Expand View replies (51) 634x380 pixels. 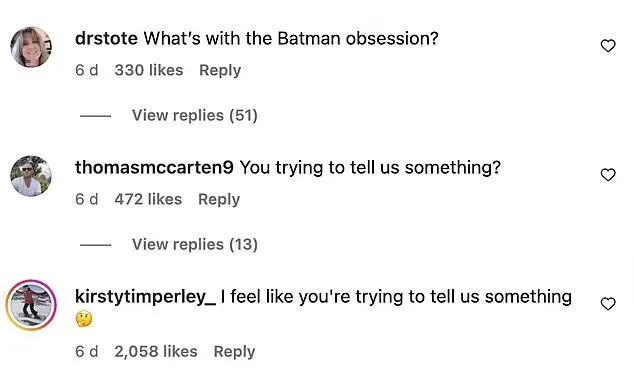pos(194,116)
